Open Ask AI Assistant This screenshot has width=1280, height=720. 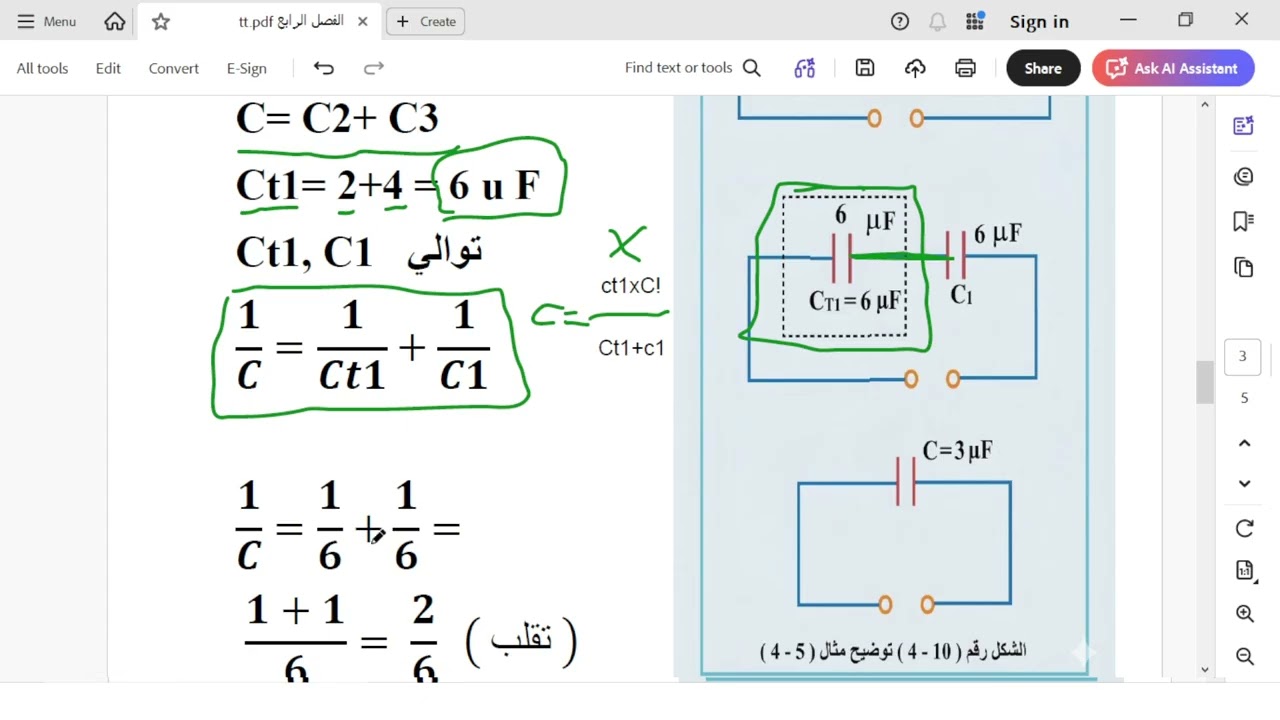coord(1173,68)
